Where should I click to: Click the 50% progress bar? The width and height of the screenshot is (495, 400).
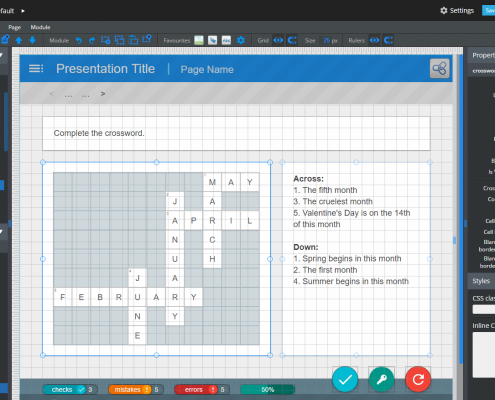pos(267,389)
